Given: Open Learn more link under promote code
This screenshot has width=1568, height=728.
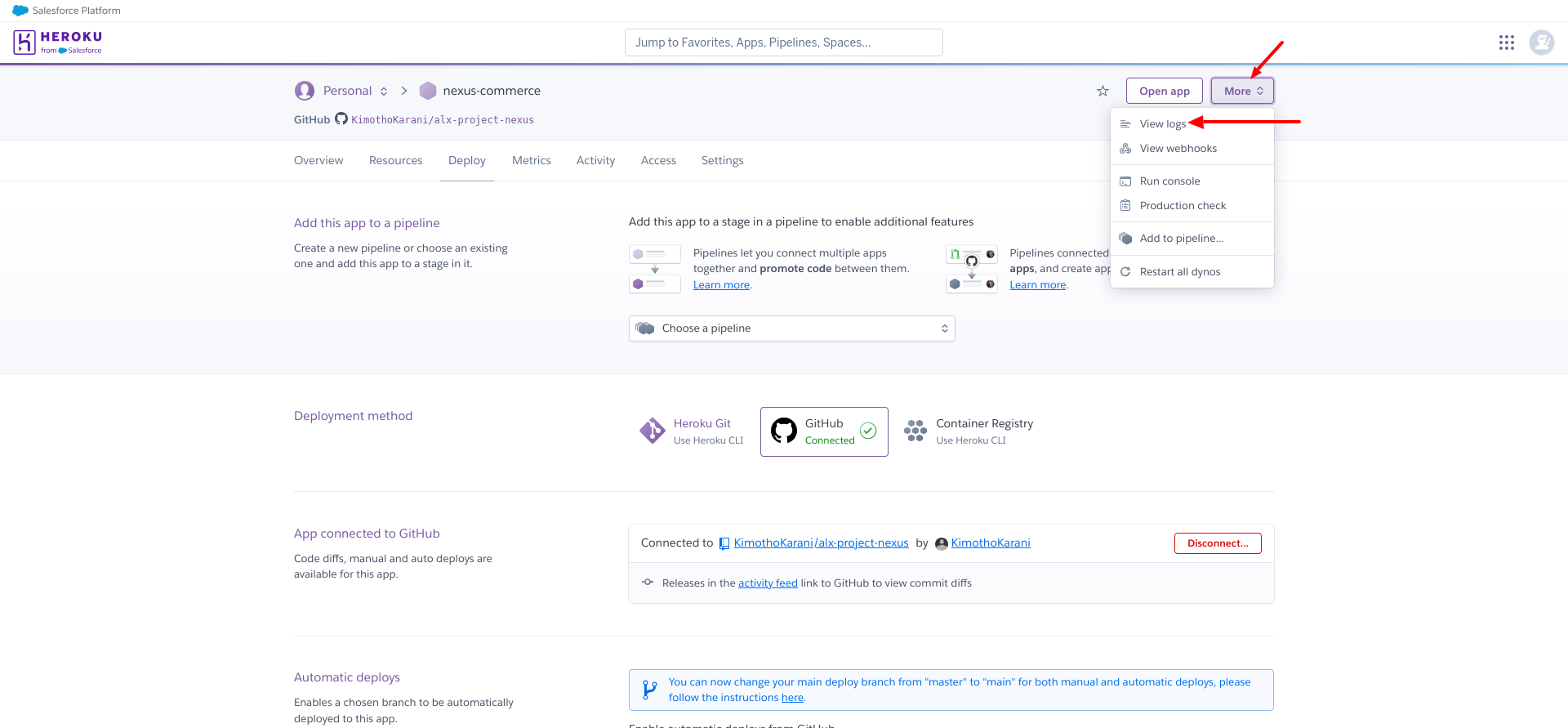Looking at the screenshot, I should (721, 285).
